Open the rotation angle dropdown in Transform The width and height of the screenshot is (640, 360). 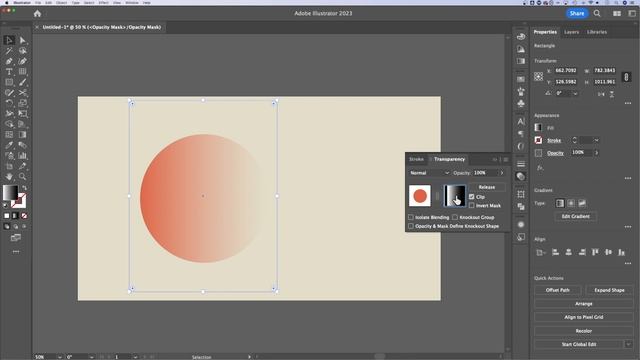(x=576, y=93)
